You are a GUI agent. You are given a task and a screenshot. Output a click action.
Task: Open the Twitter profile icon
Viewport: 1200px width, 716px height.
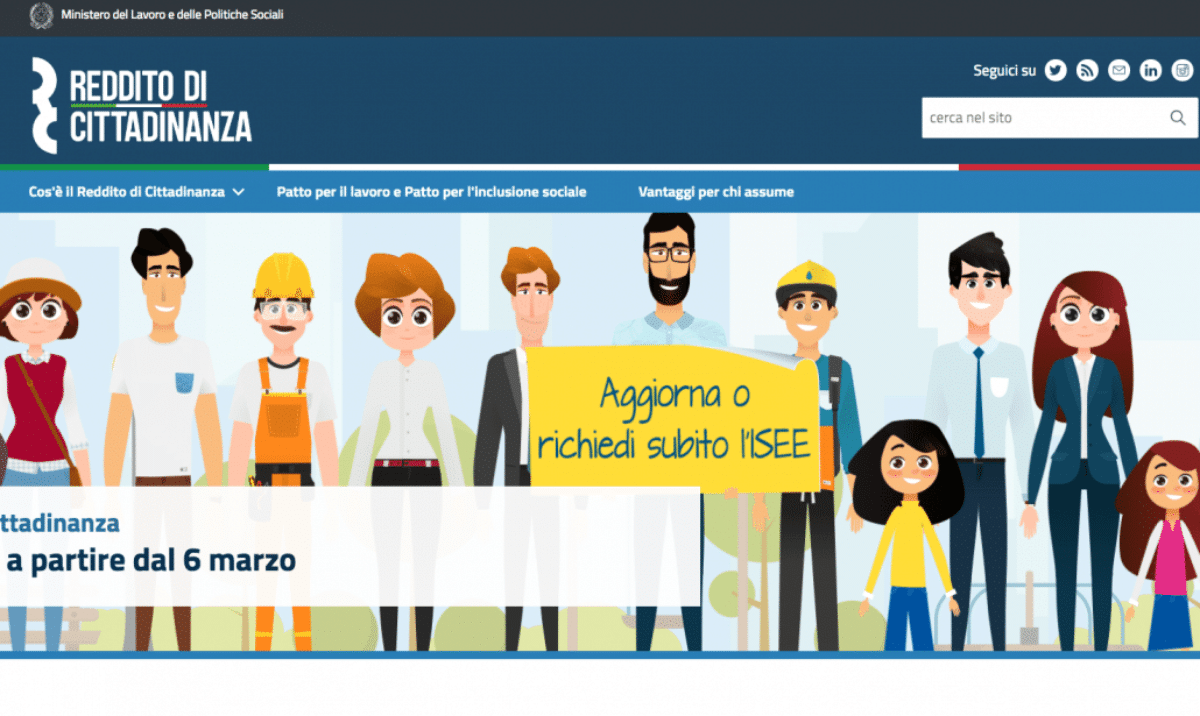pos(1056,70)
